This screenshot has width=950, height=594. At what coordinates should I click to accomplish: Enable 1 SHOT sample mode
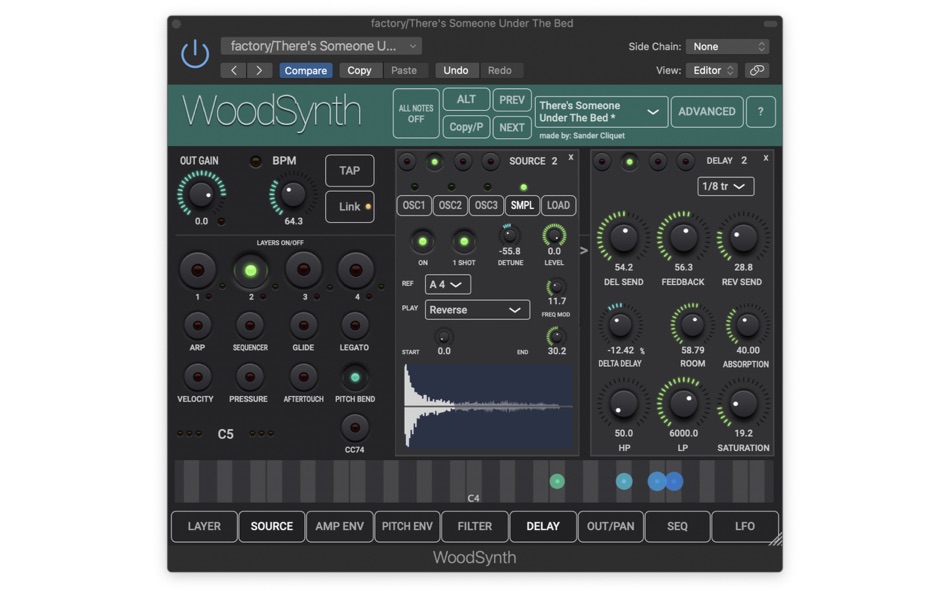(463, 241)
